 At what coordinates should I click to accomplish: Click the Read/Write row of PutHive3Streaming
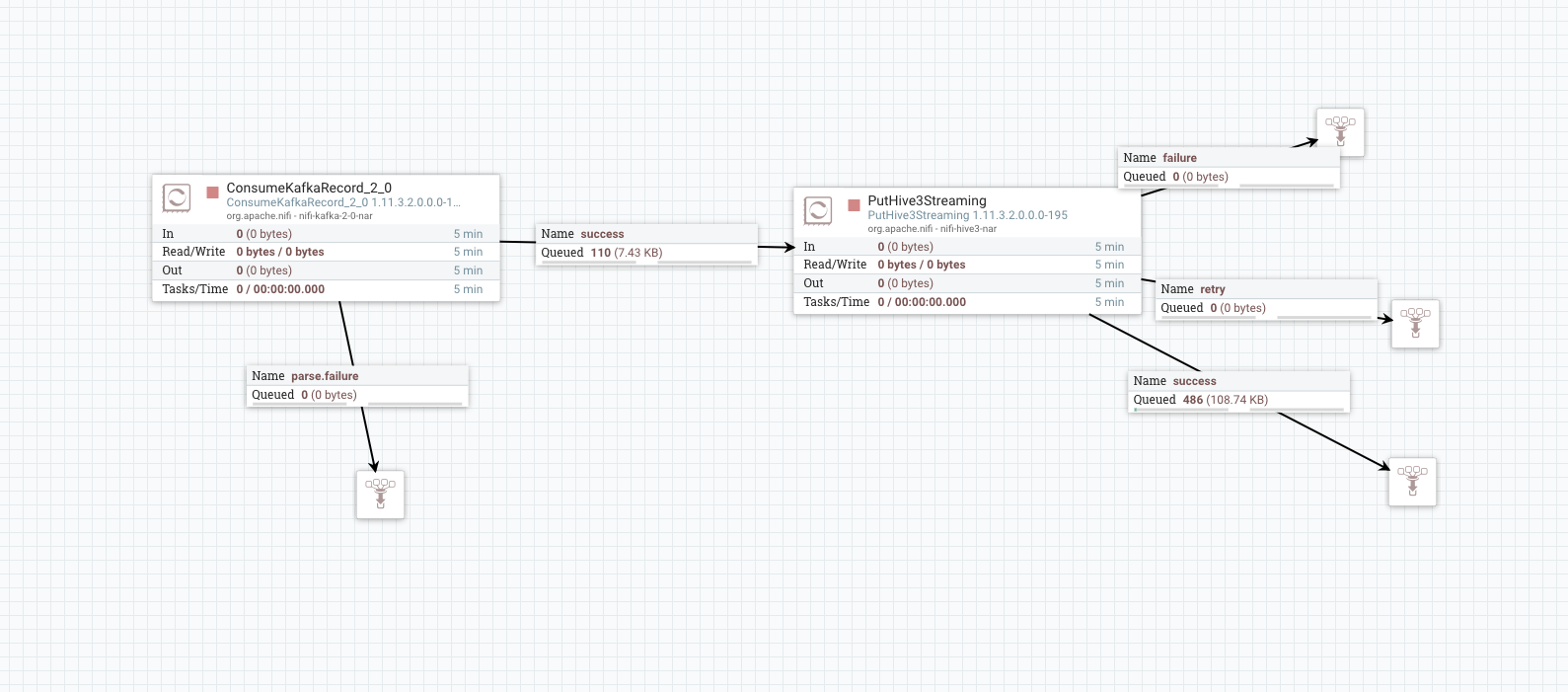(x=966, y=265)
